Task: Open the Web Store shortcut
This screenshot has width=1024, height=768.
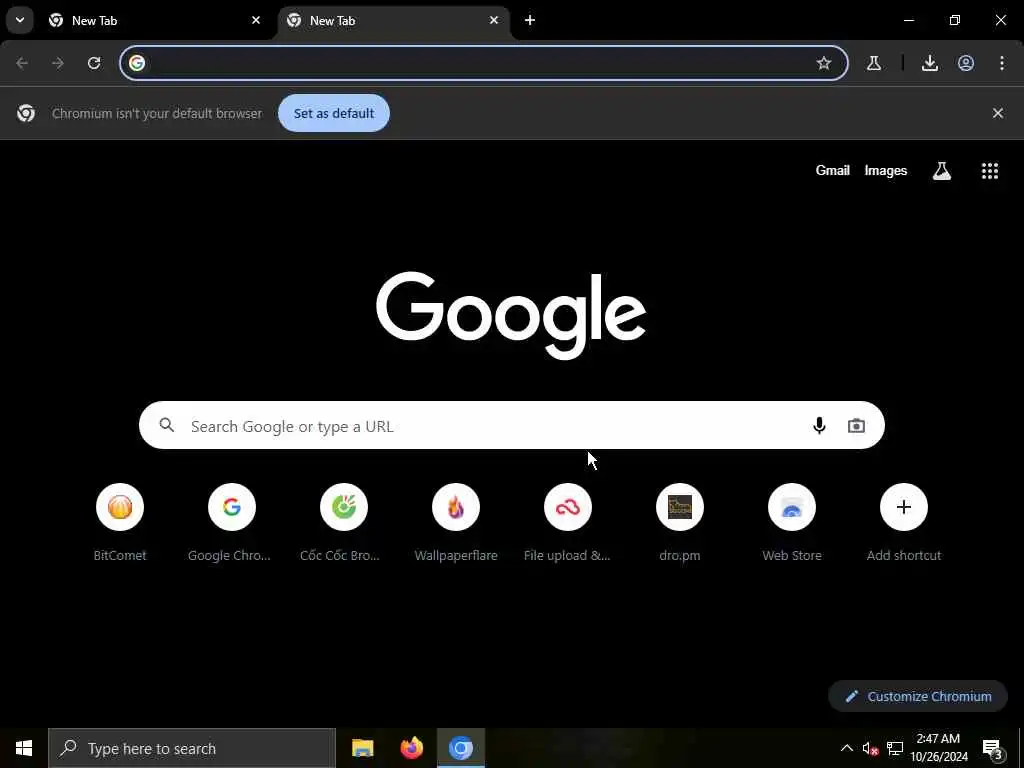Action: 792,523
